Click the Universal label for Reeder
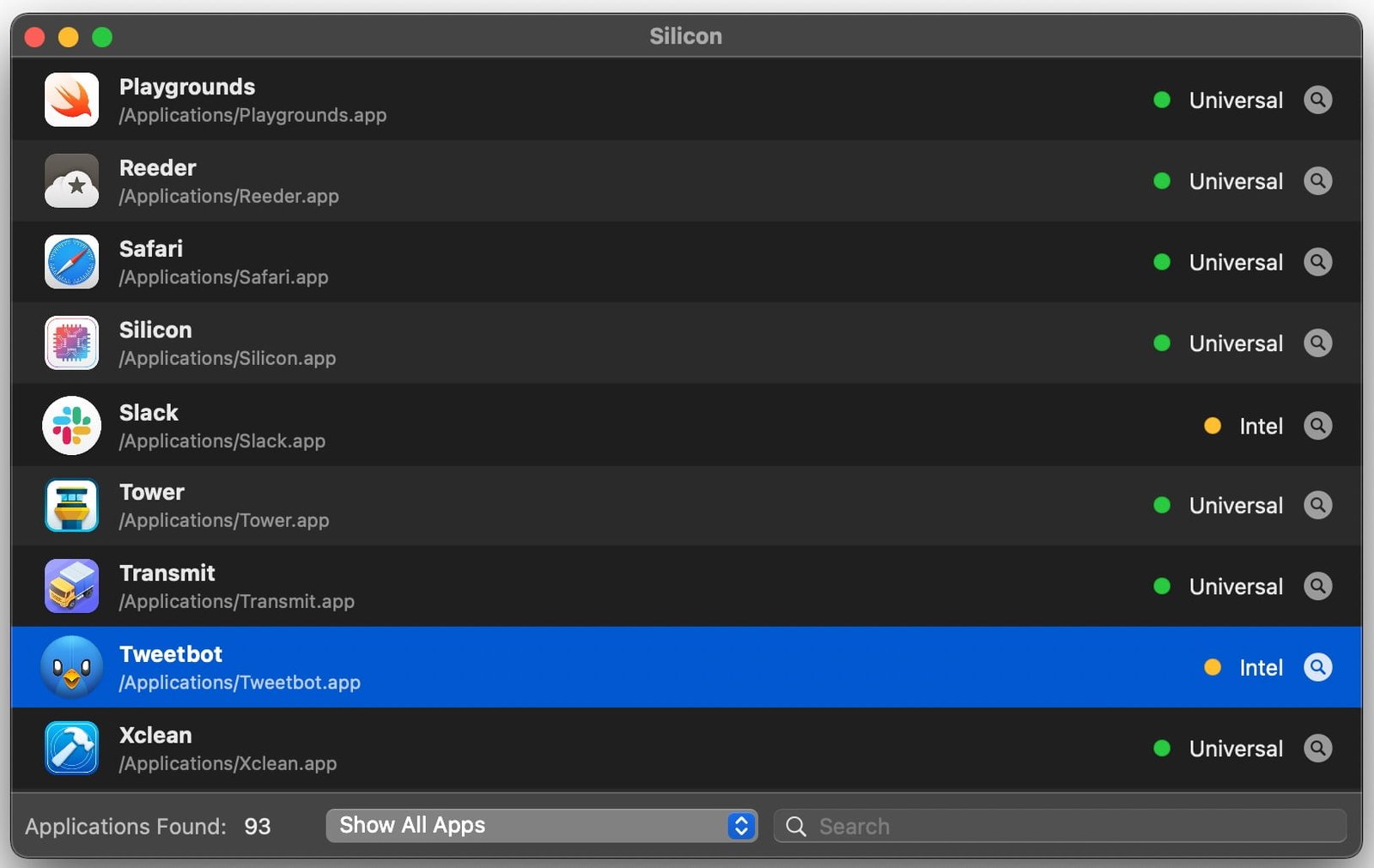 [1236, 181]
